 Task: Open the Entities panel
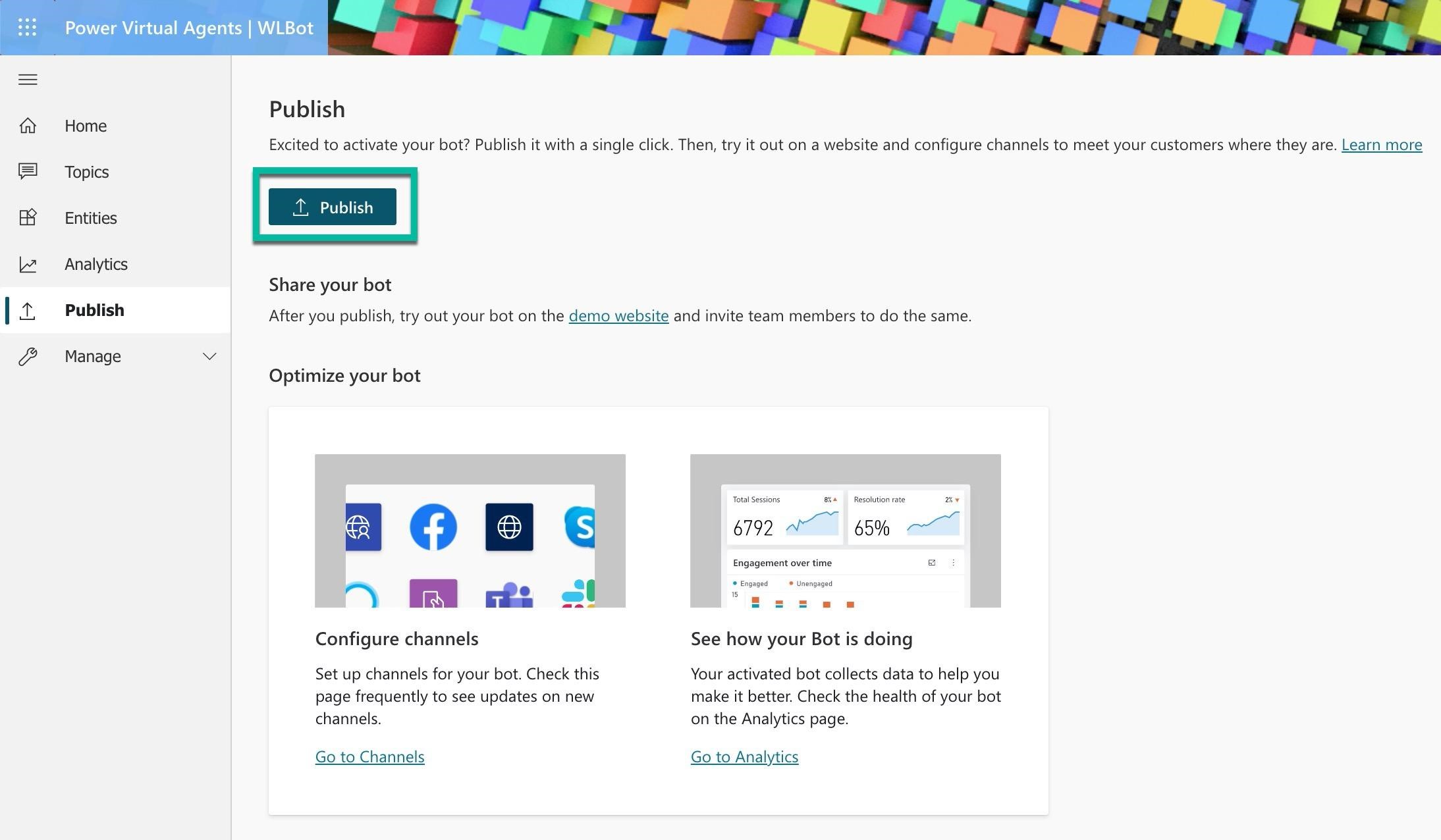[91, 217]
